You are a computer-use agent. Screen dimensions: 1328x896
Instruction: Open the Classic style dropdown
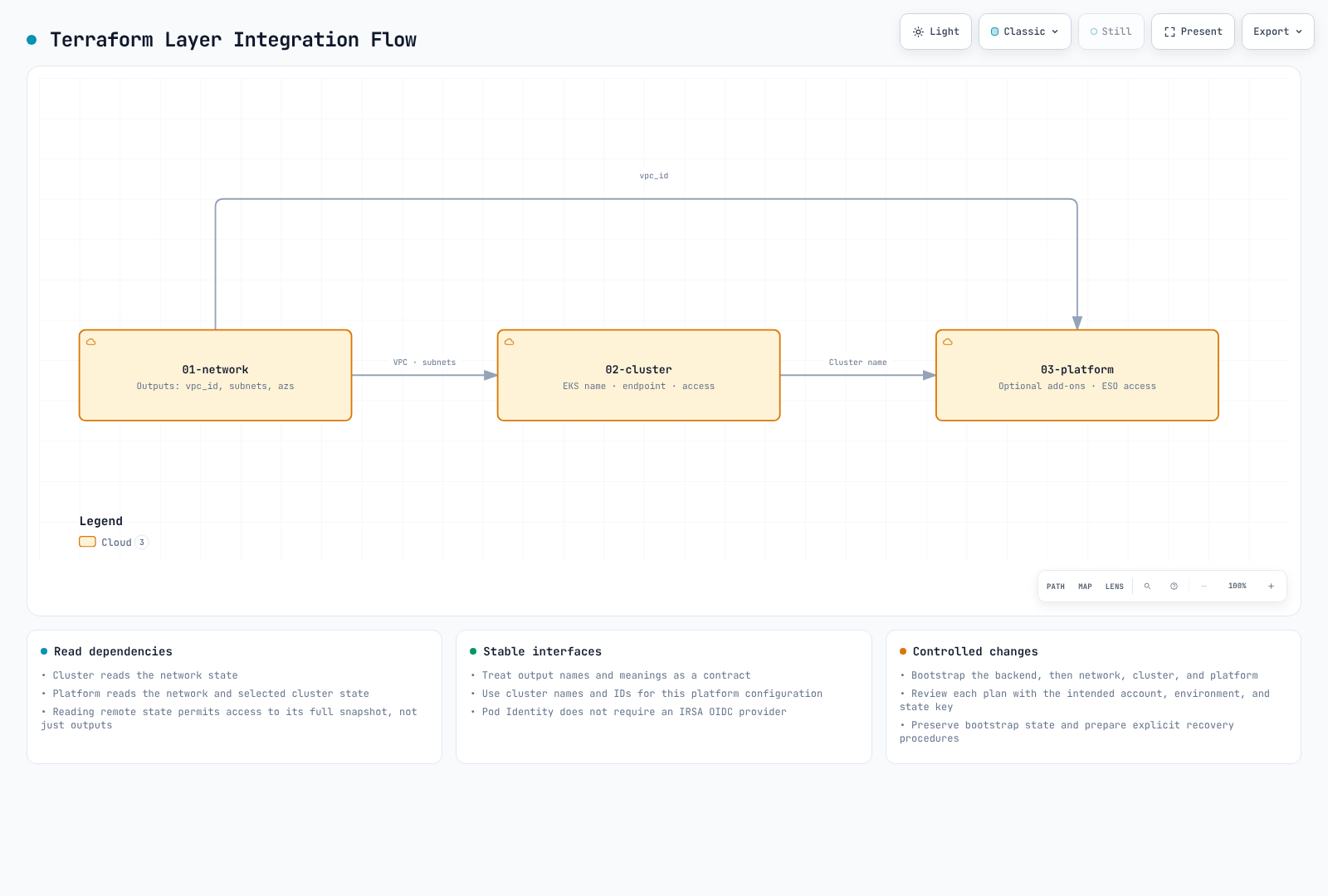[x=1025, y=32]
